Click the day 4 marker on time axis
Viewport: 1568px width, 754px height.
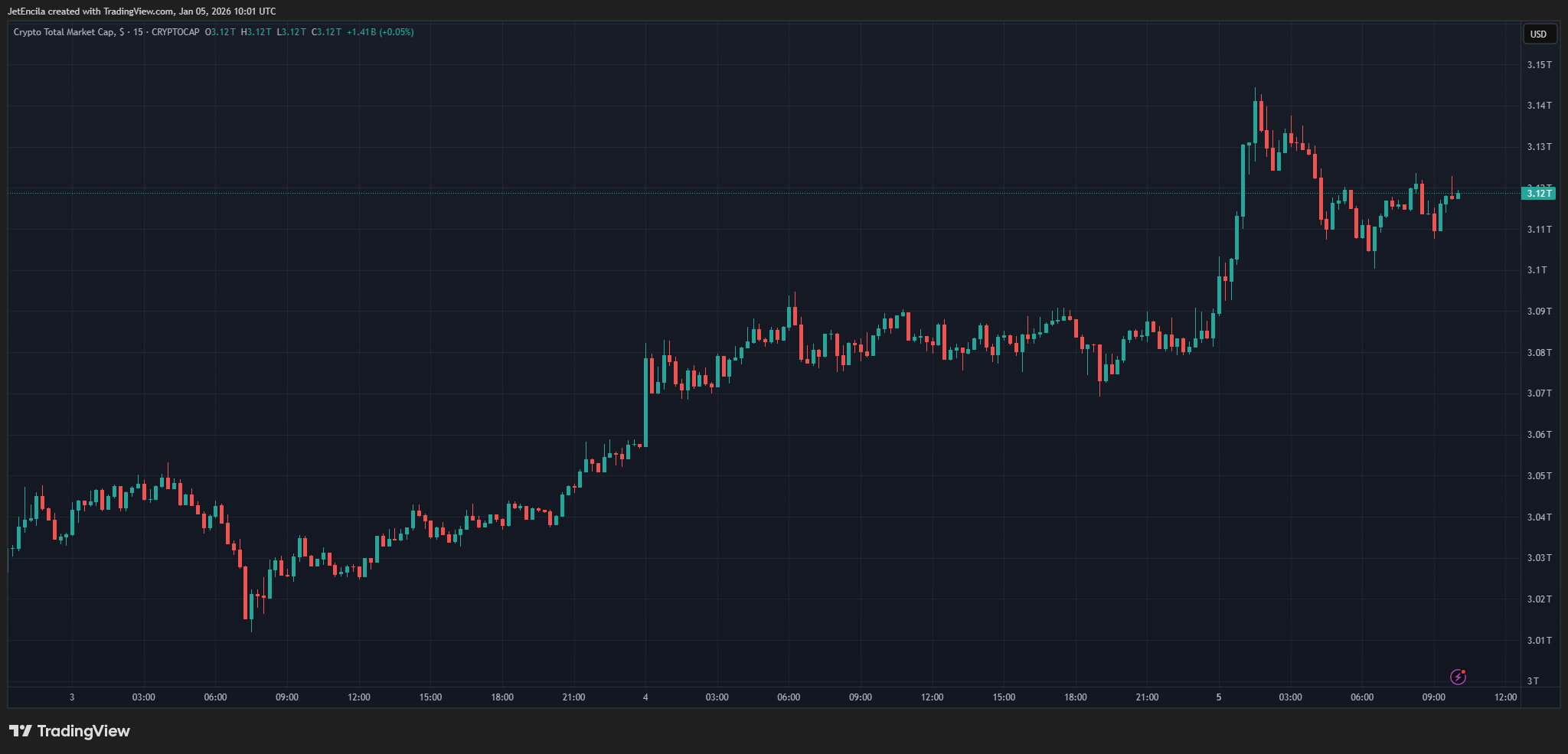[645, 697]
